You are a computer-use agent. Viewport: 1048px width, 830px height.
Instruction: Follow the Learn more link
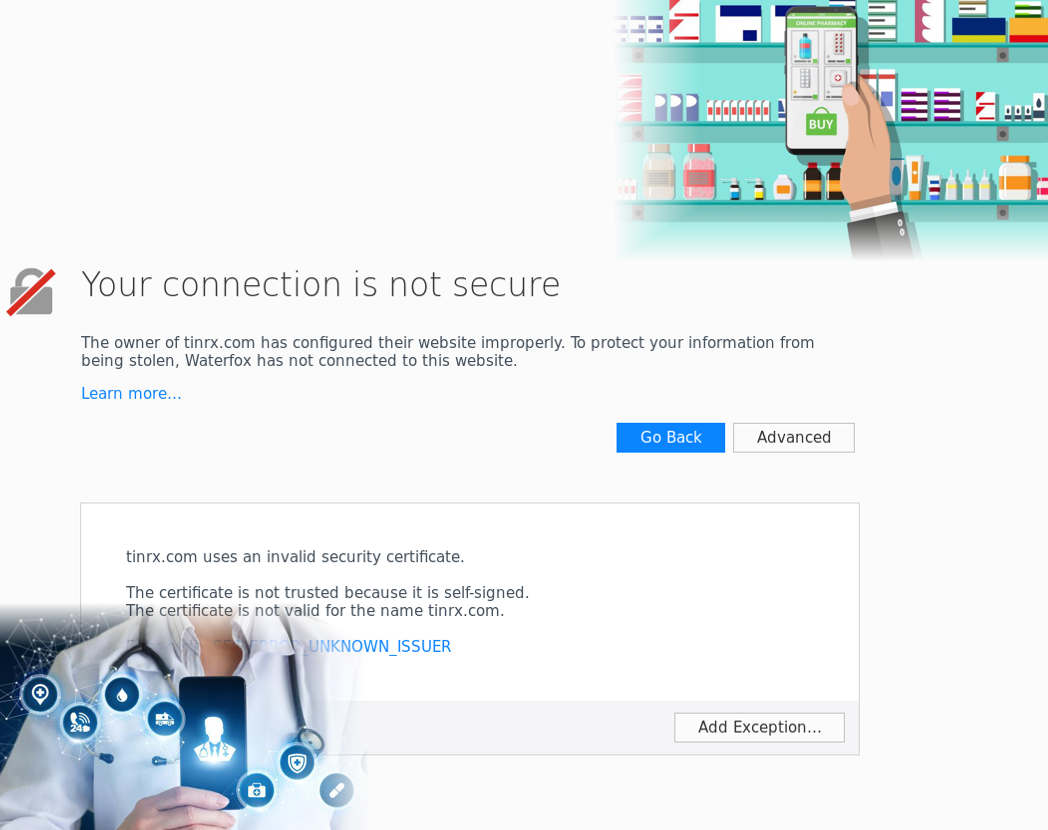131,394
